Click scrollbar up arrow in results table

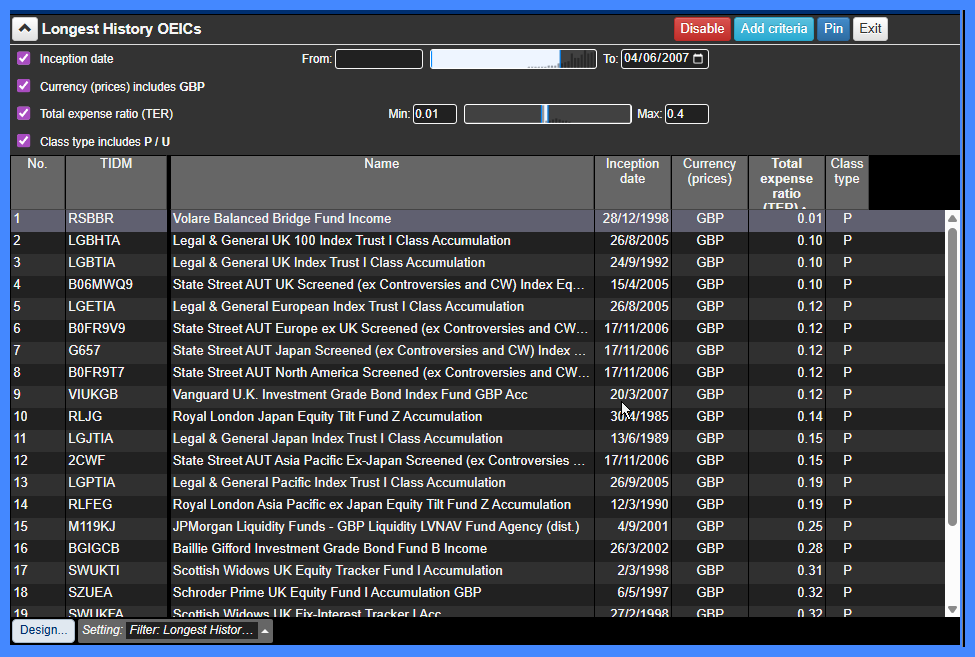point(952,218)
